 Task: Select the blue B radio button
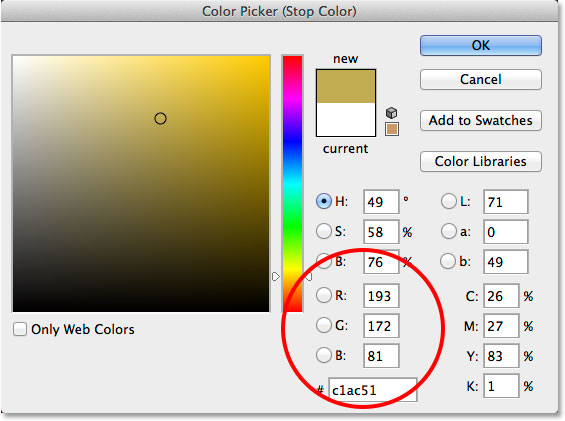324,355
